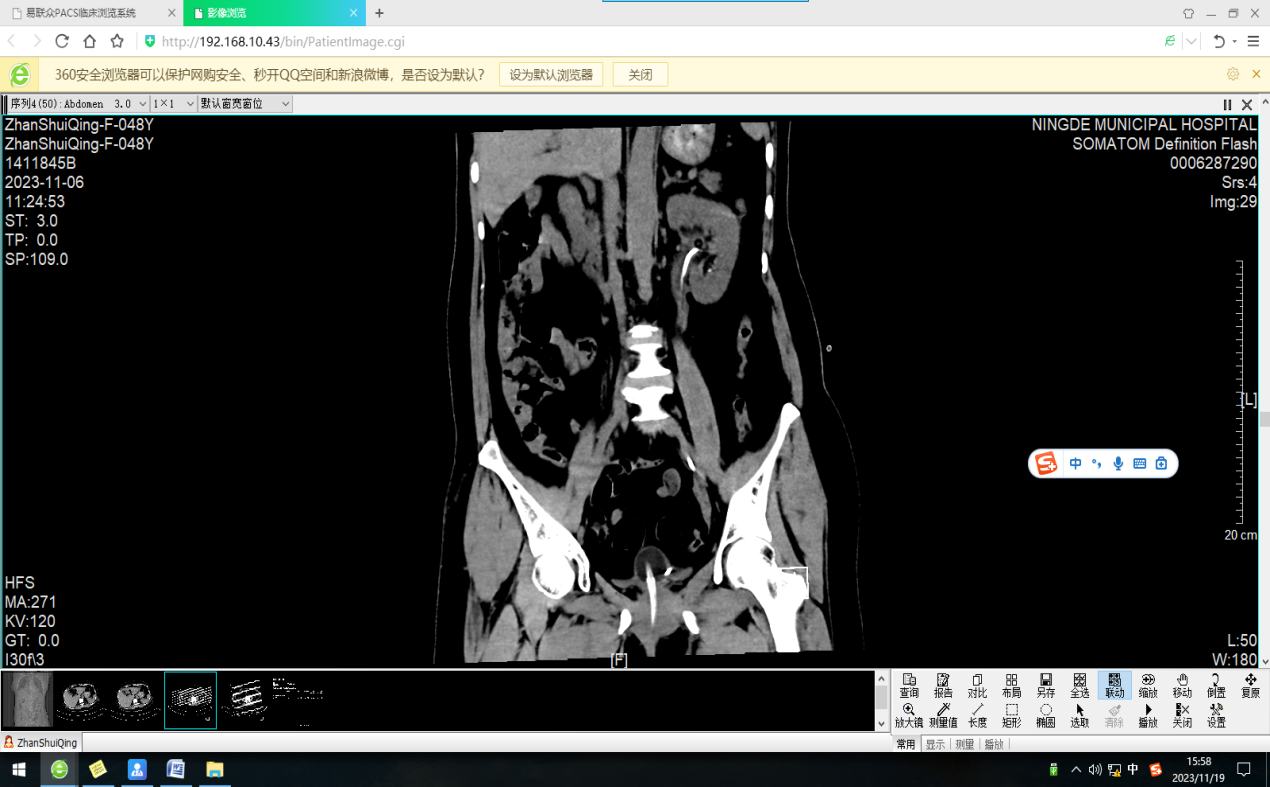Click 设为默认浏览器 button
This screenshot has height=787, width=1270.
(551, 75)
